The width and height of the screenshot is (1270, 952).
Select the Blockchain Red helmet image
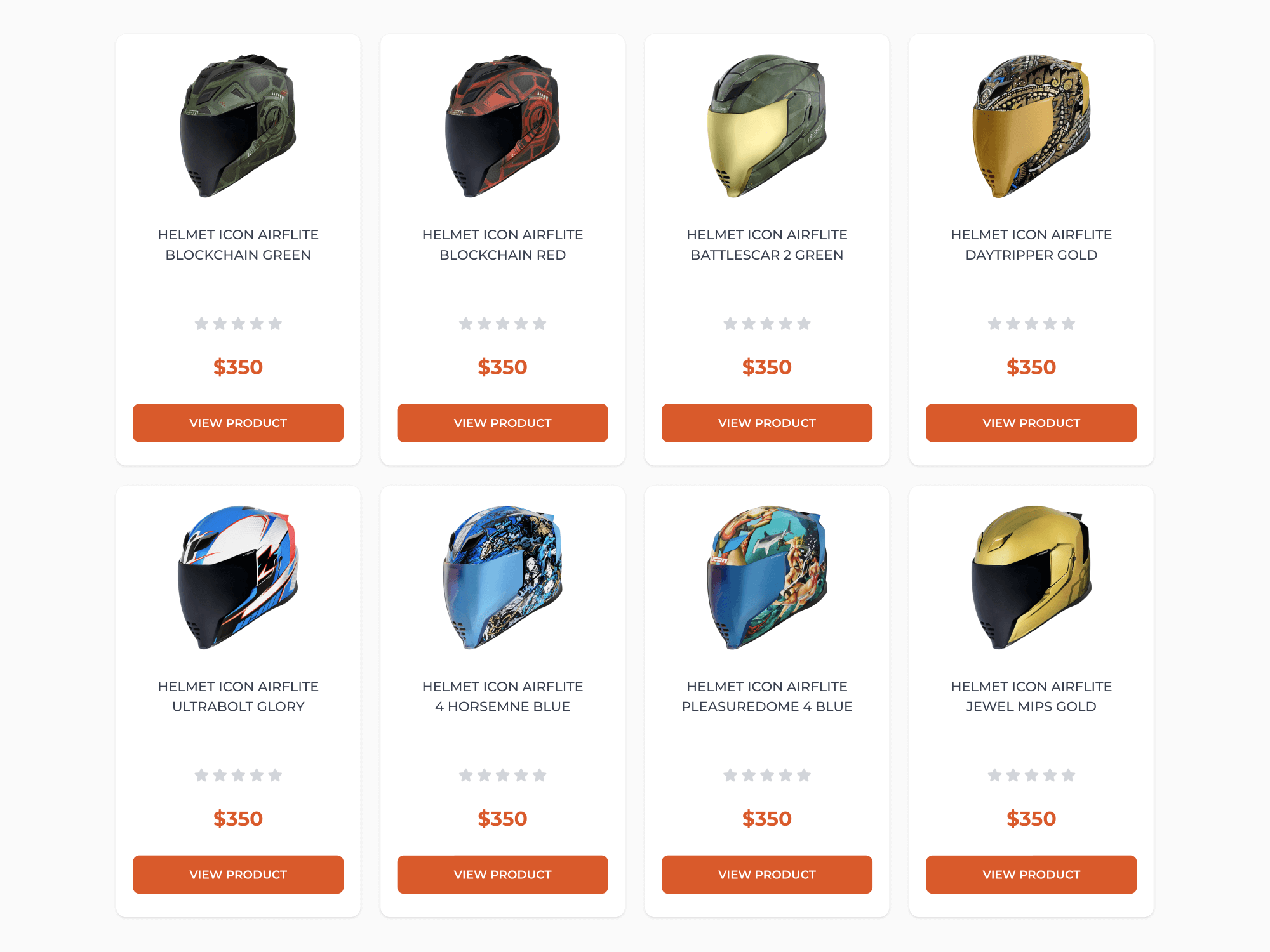point(502,126)
